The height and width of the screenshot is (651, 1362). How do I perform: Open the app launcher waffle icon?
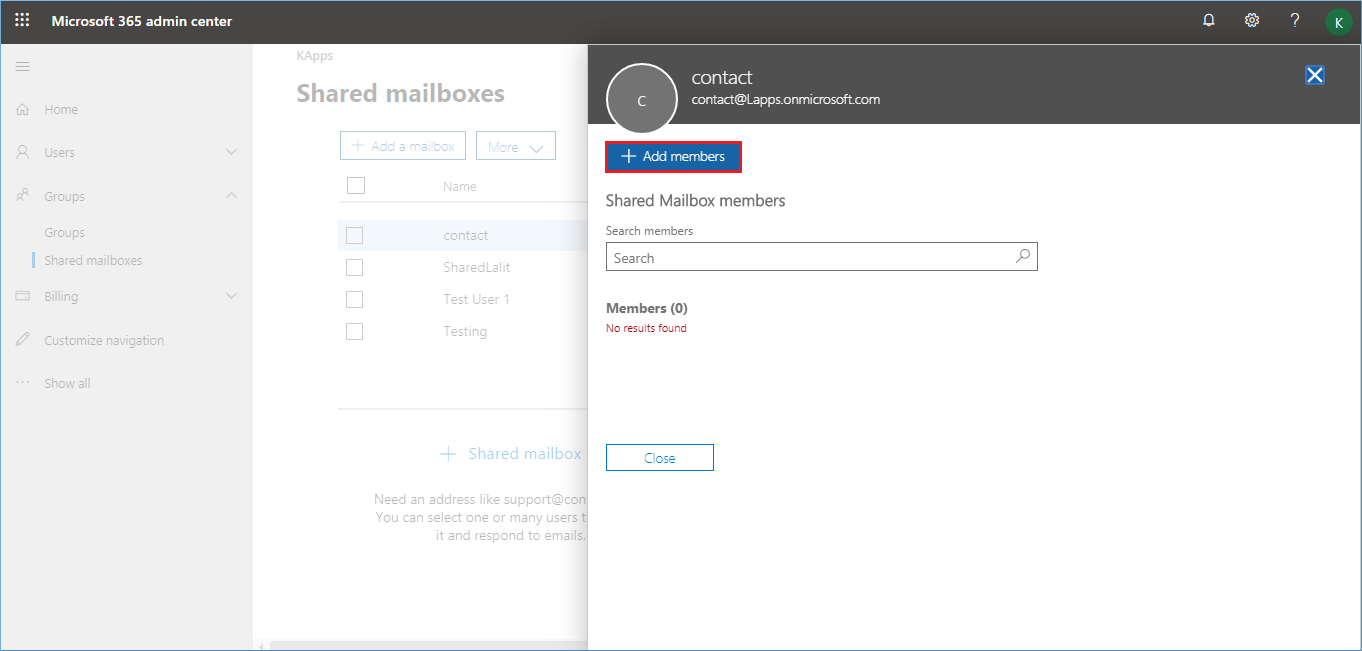(22, 20)
